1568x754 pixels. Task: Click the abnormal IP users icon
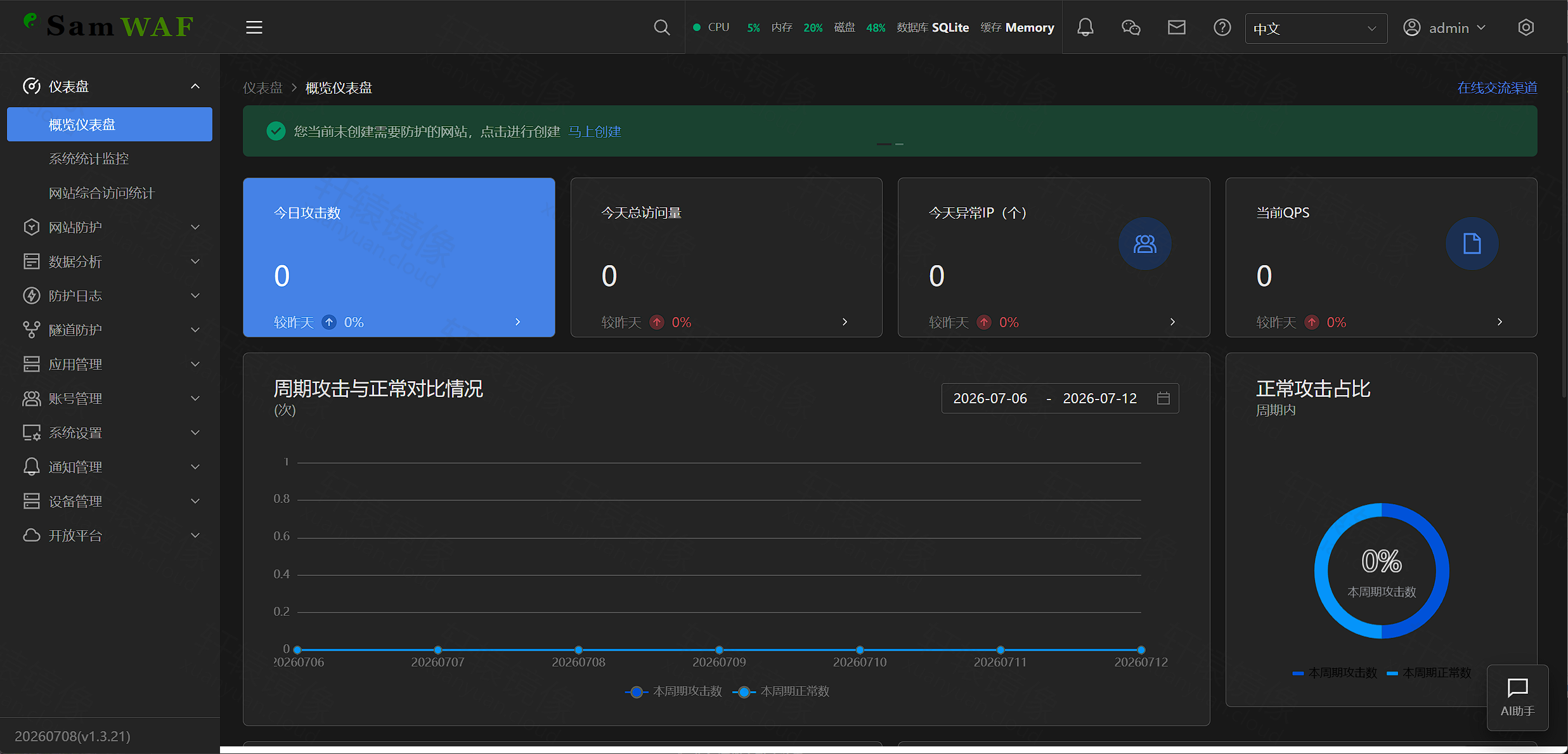[1145, 244]
